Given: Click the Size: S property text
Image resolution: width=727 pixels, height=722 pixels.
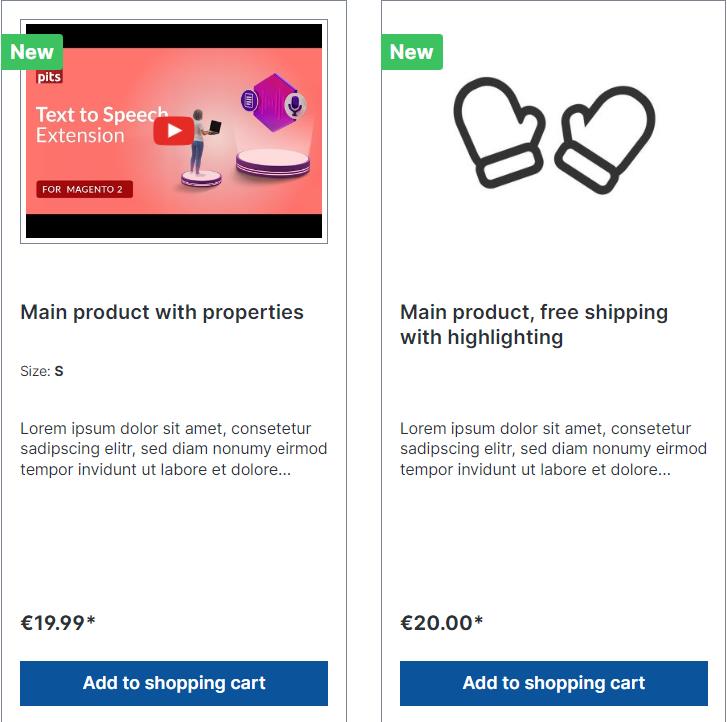Looking at the screenshot, I should click(42, 371).
